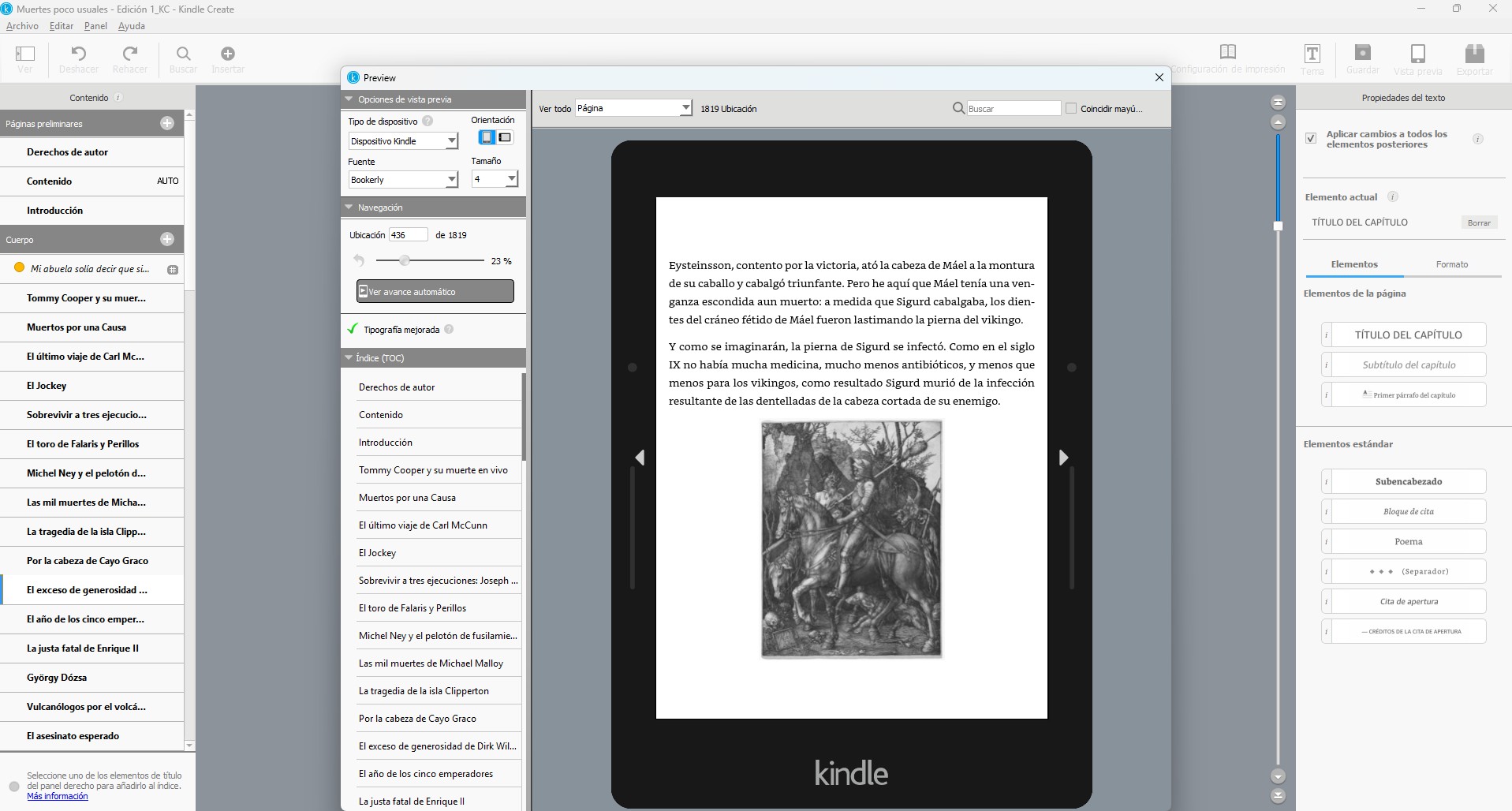Screen dimensions: 1512x811
Task: Collapse the Índice (TOC) section
Action: coord(349,357)
